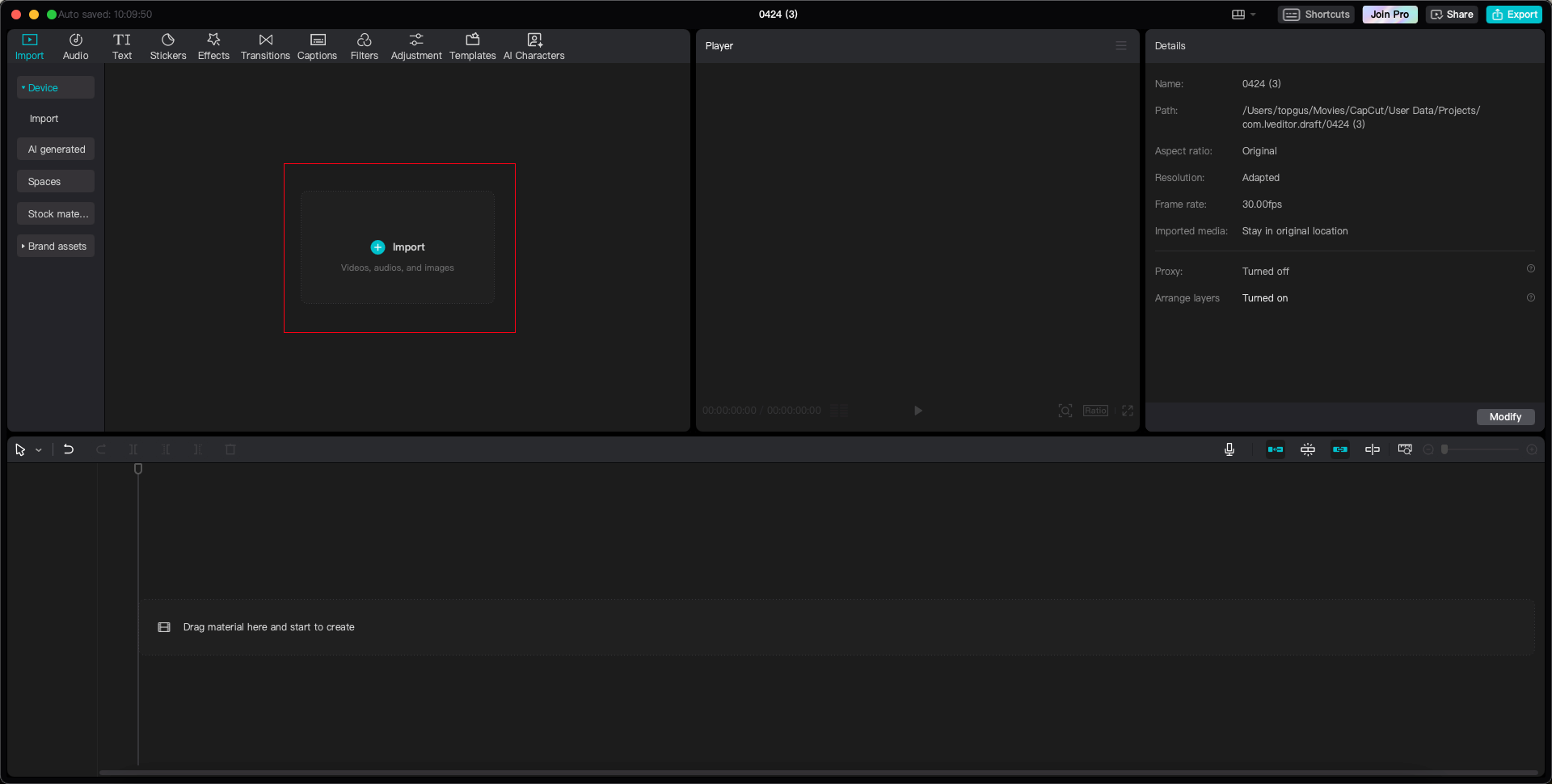The image size is (1552, 784).
Task: Open the Stickers panel
Action: (168, 46)
